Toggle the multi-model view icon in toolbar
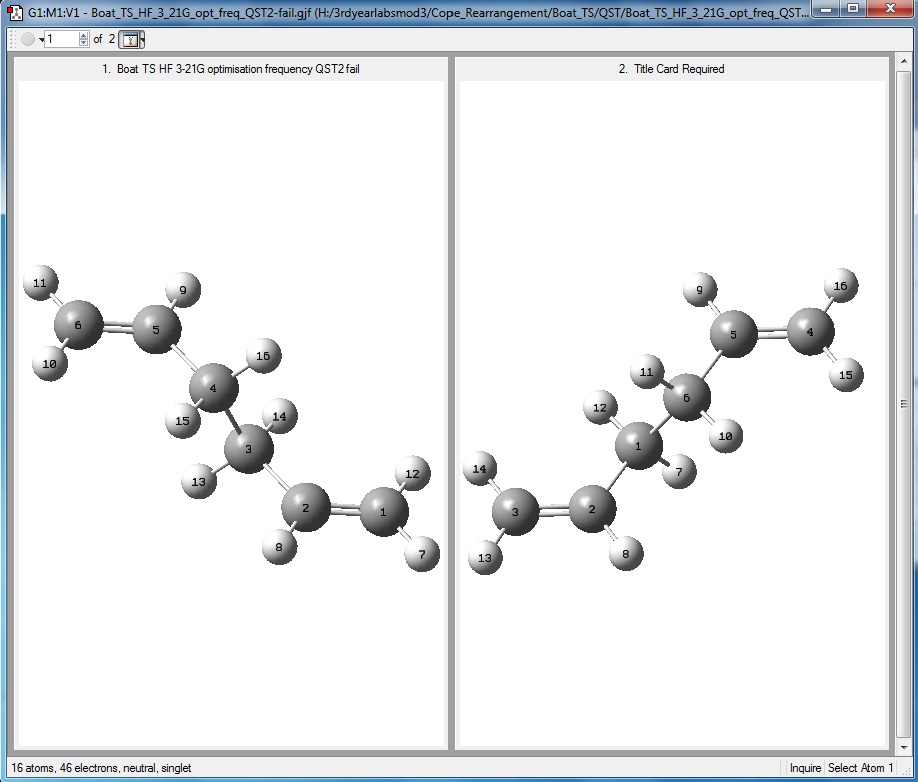Screen dimensions: 918x782 (x=130, y=39)
